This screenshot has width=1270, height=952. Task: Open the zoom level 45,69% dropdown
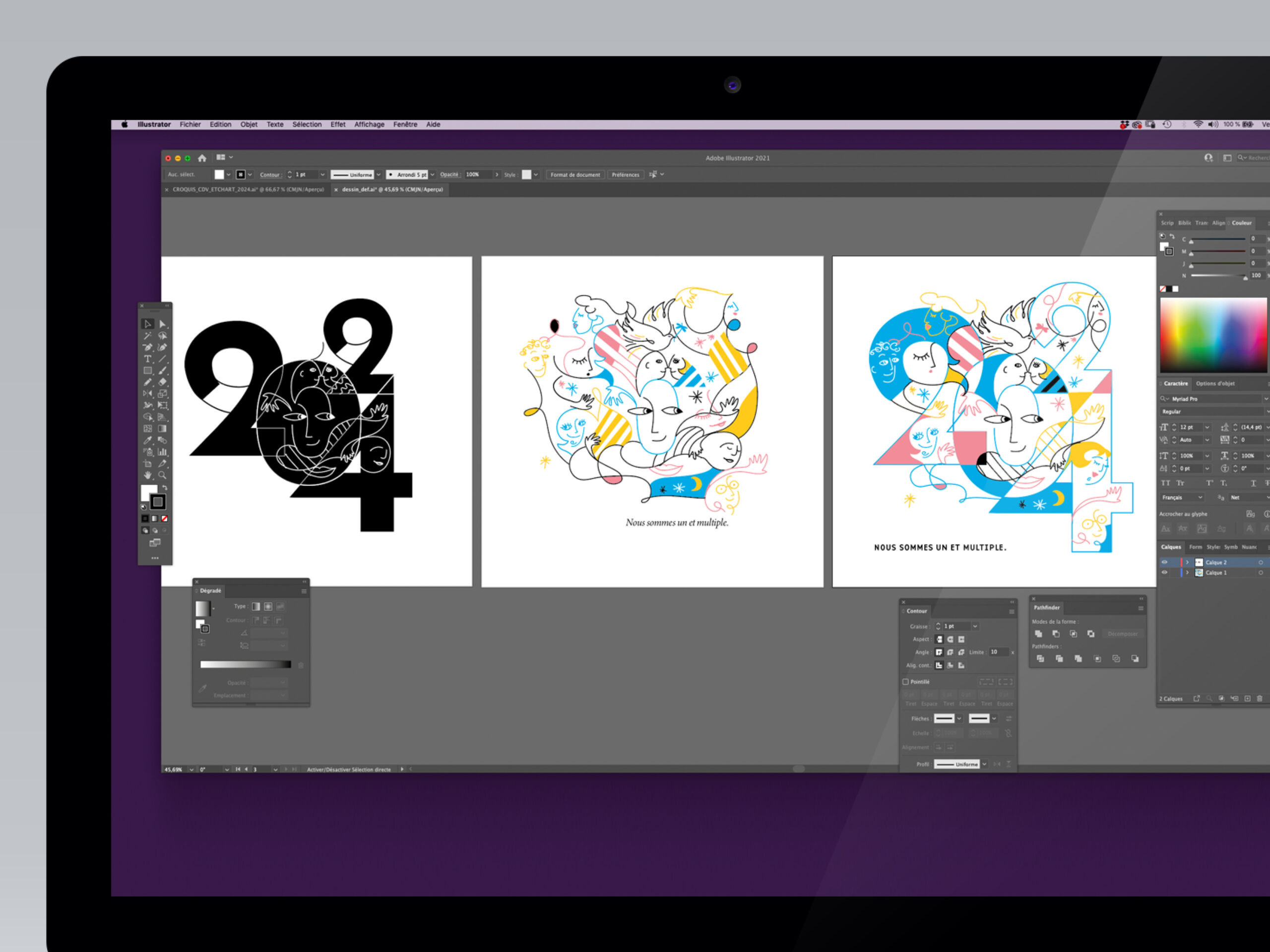click(x=191, y=770)
